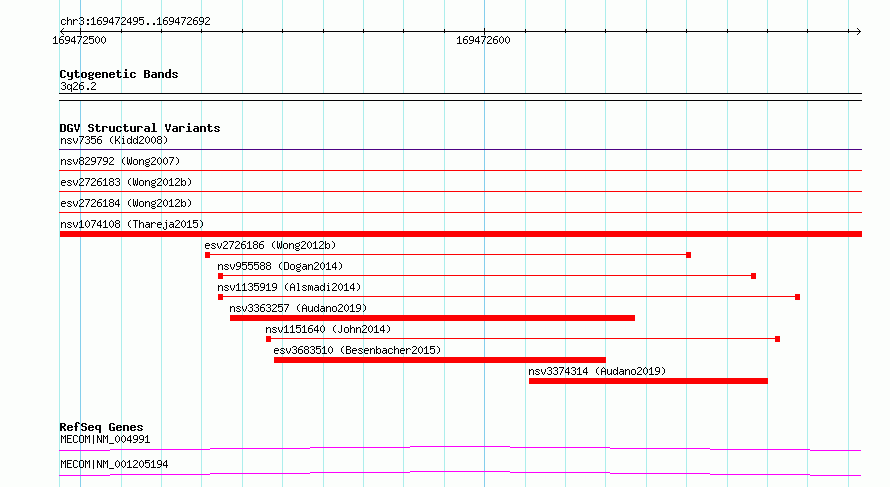Select variant nsv7356 (Kidd2008) label

click(114, 140)
